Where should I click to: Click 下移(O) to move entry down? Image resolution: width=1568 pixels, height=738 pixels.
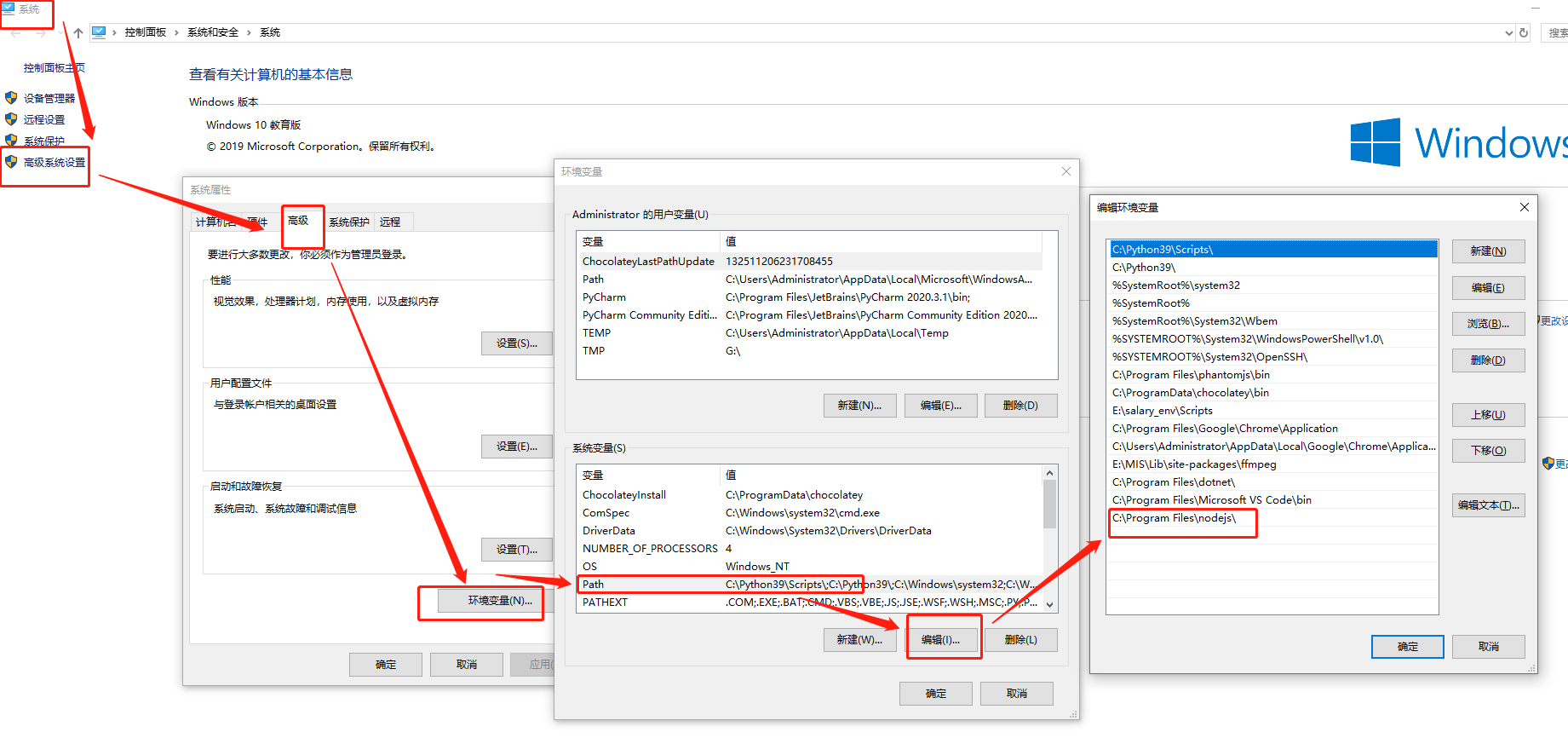point(1488,451)
